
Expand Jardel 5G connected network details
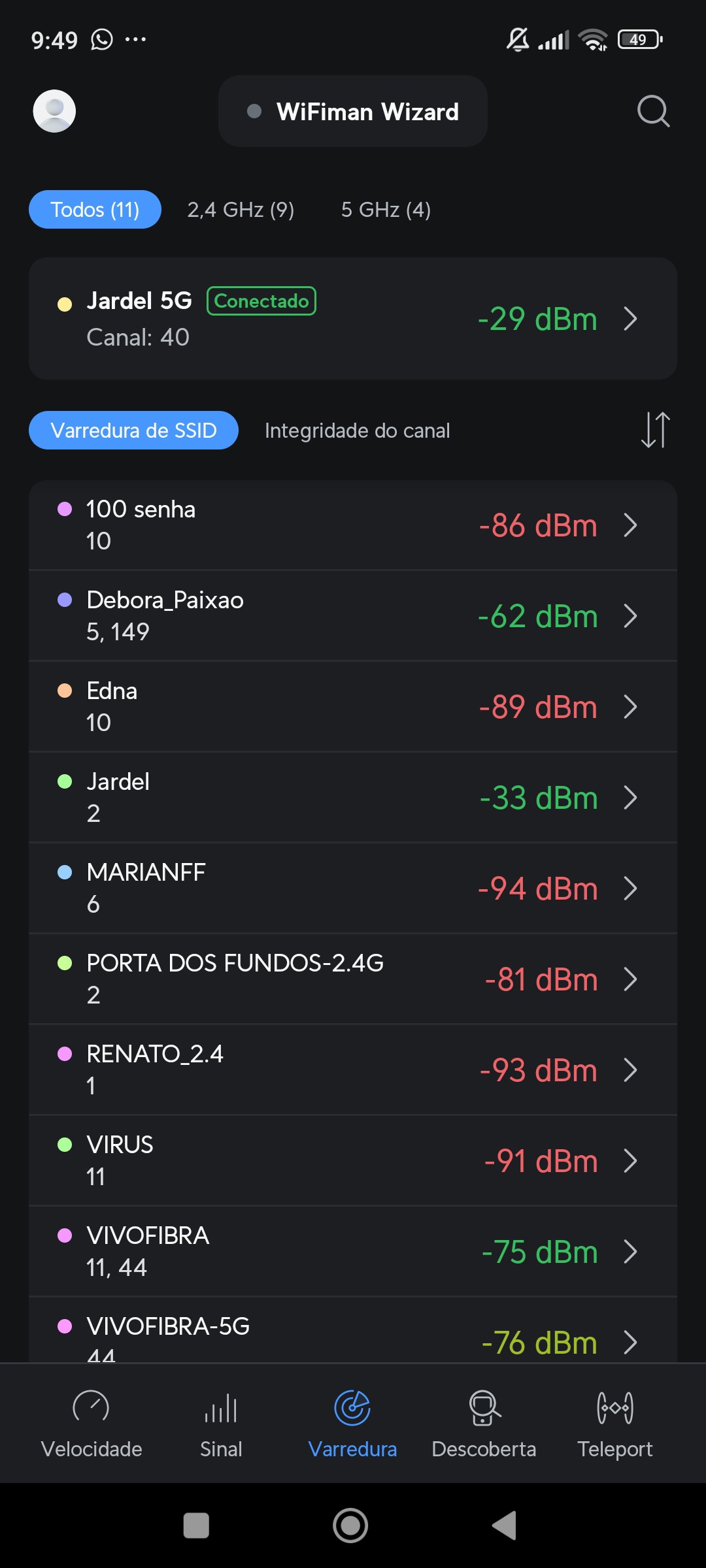[630, 319]
